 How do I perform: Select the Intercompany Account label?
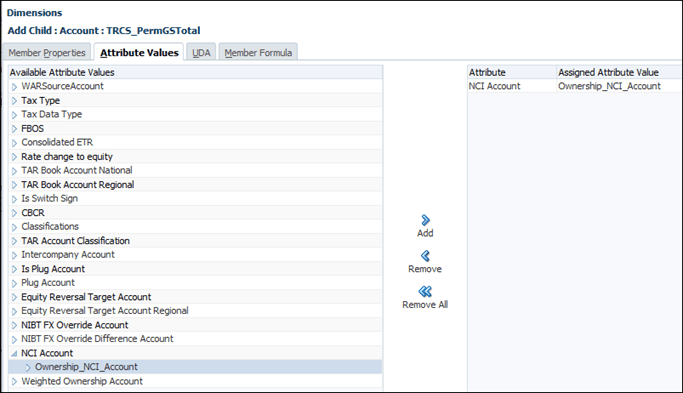(x=68, y=254)
